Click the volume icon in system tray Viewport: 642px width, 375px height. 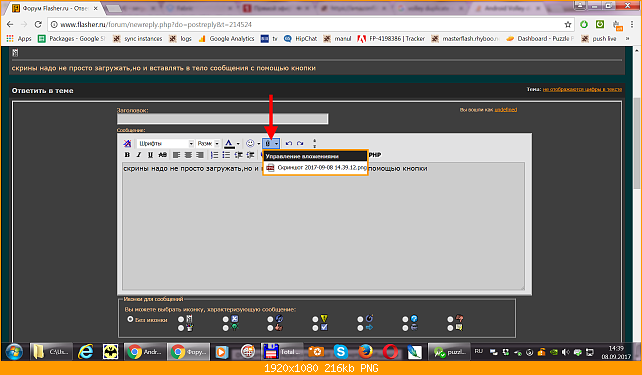566,352
